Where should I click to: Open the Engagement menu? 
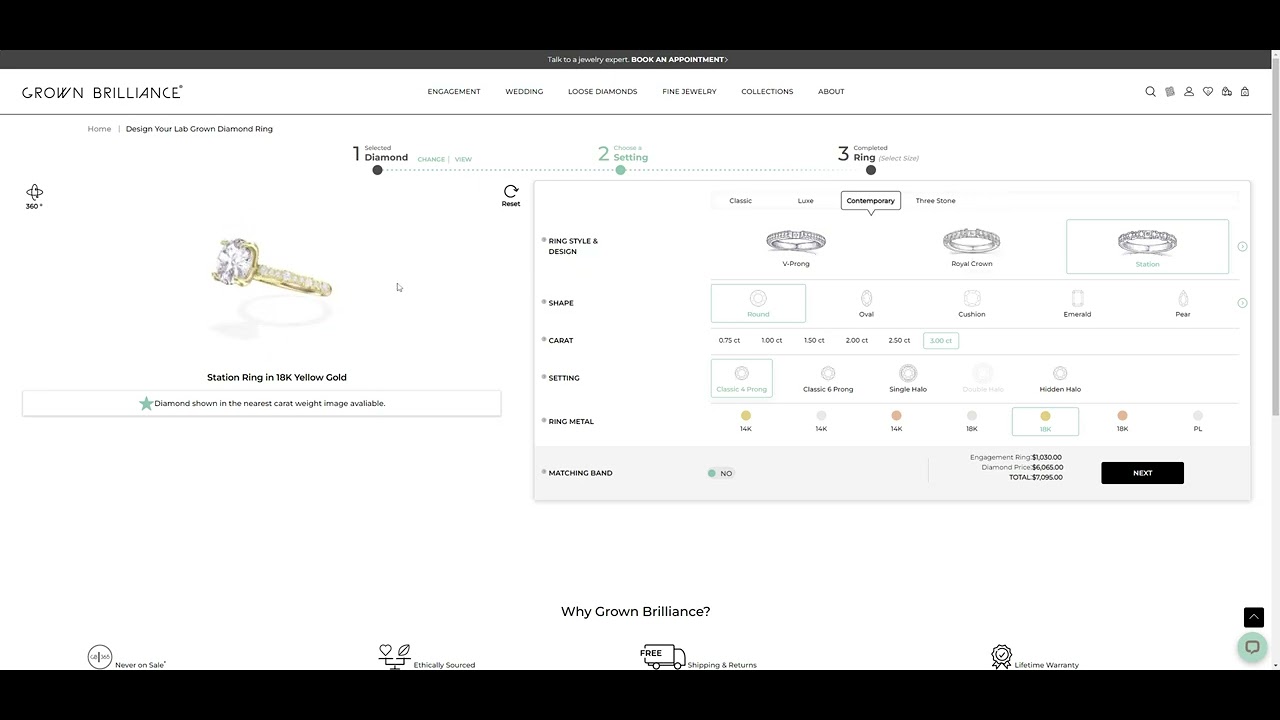[454, 91]
